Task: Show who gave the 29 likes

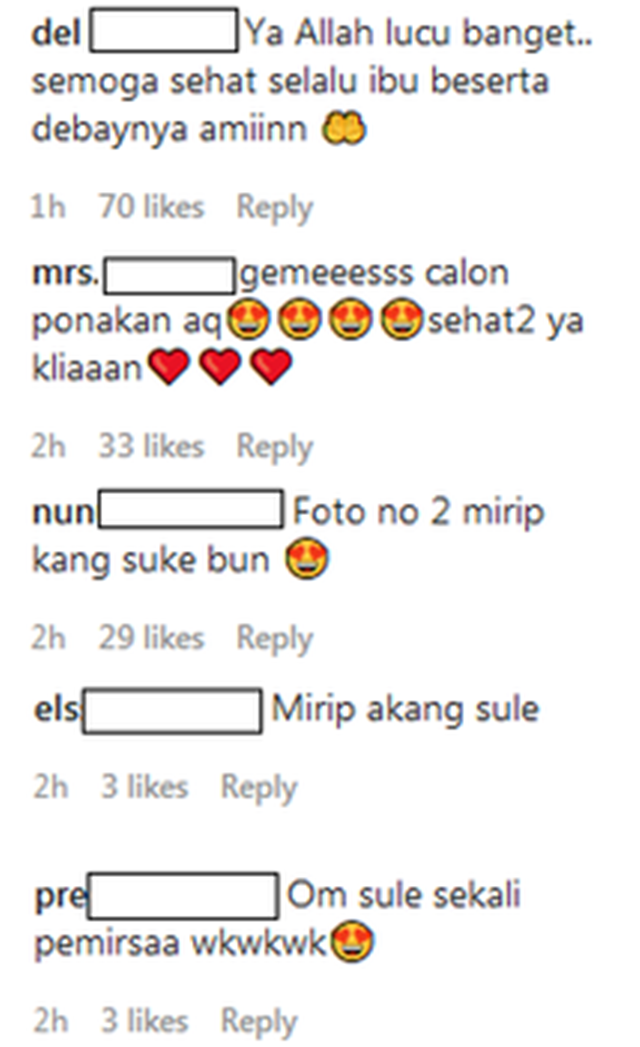Action: pyautogui.click(x=151, y=638)
